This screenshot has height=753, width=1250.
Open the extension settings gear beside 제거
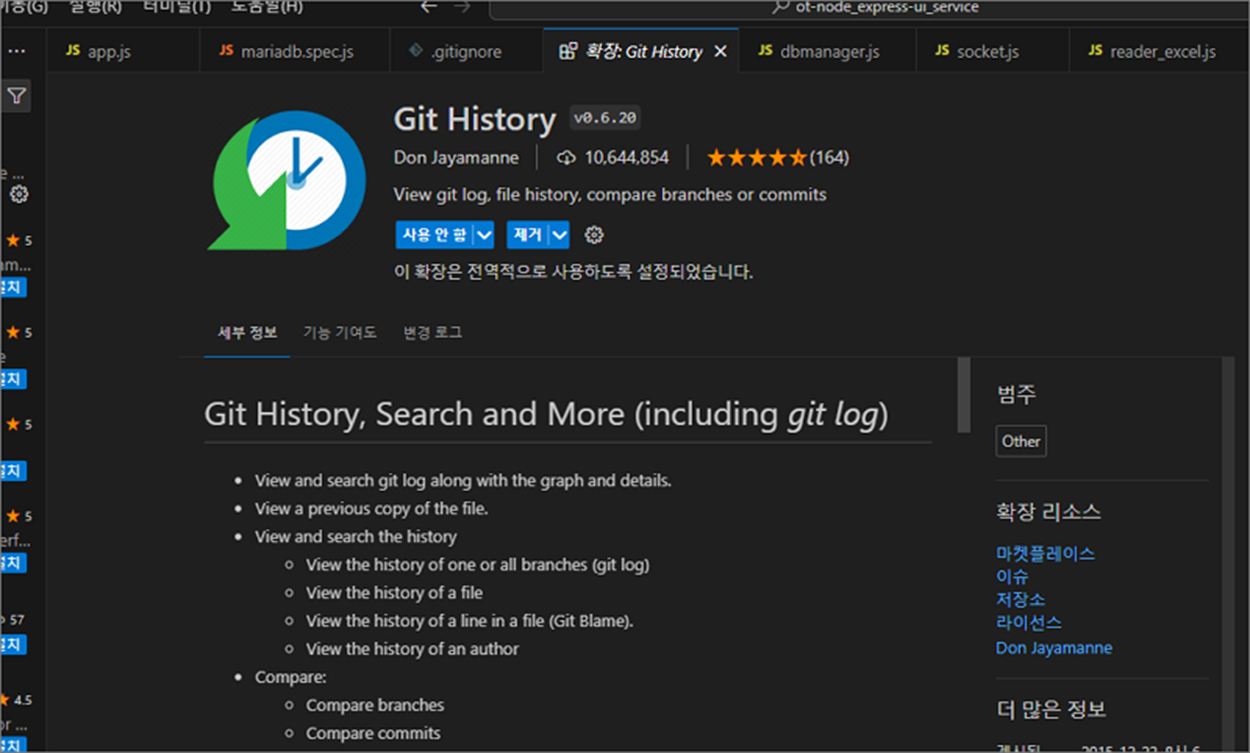coord(594,235)
